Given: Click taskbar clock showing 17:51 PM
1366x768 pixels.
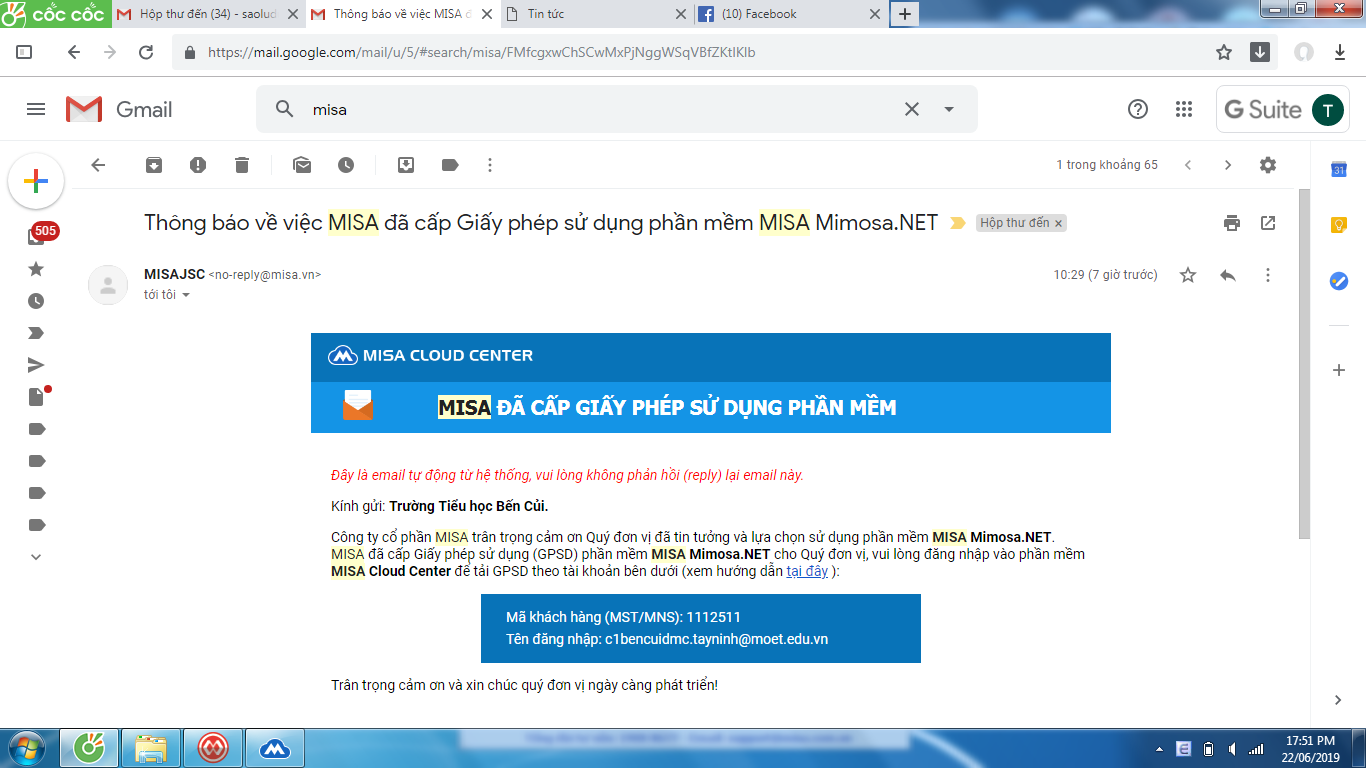Looking at the screenshot, I should coord(1310,747).
